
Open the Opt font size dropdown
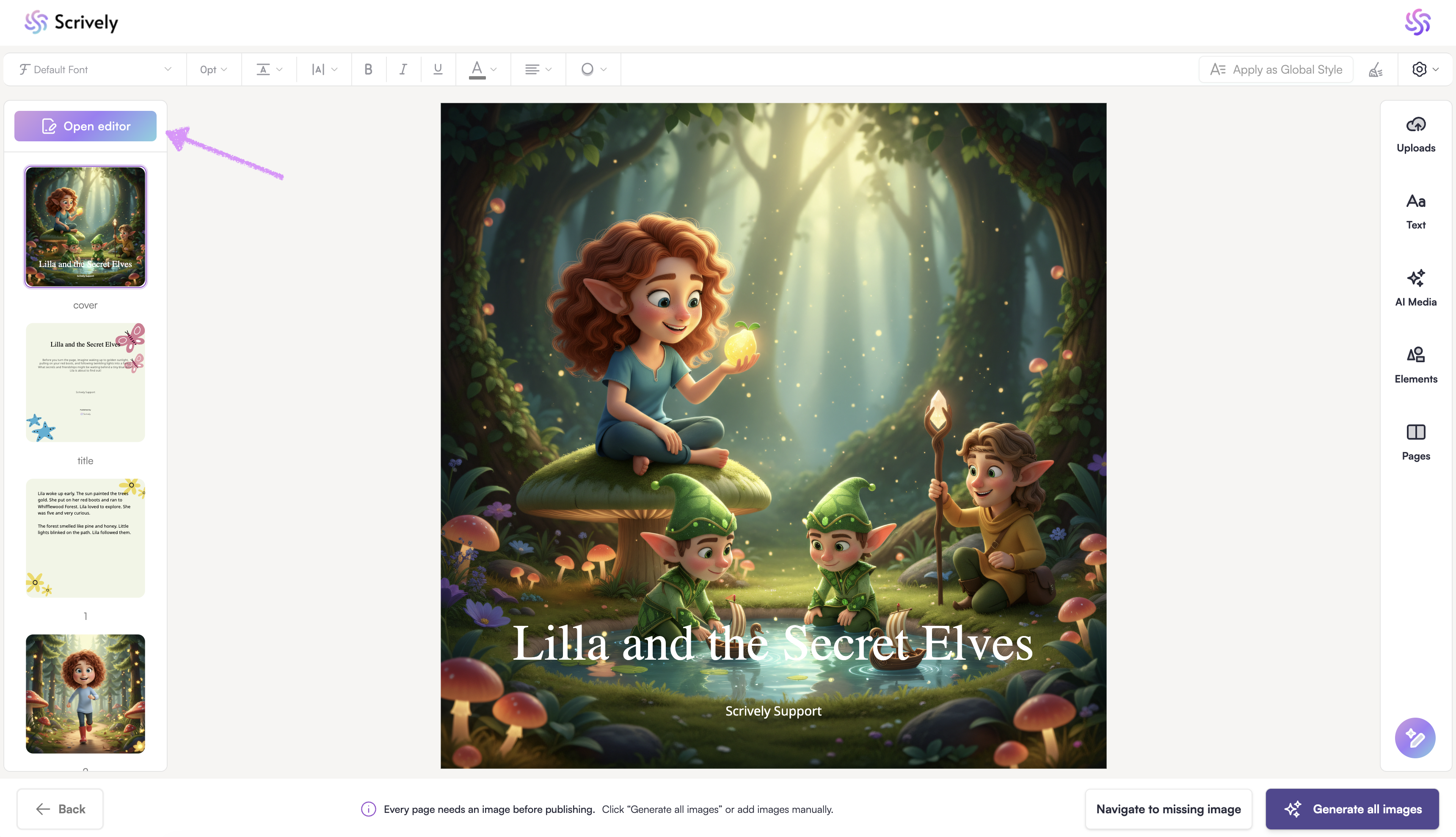tap(213, 69)
